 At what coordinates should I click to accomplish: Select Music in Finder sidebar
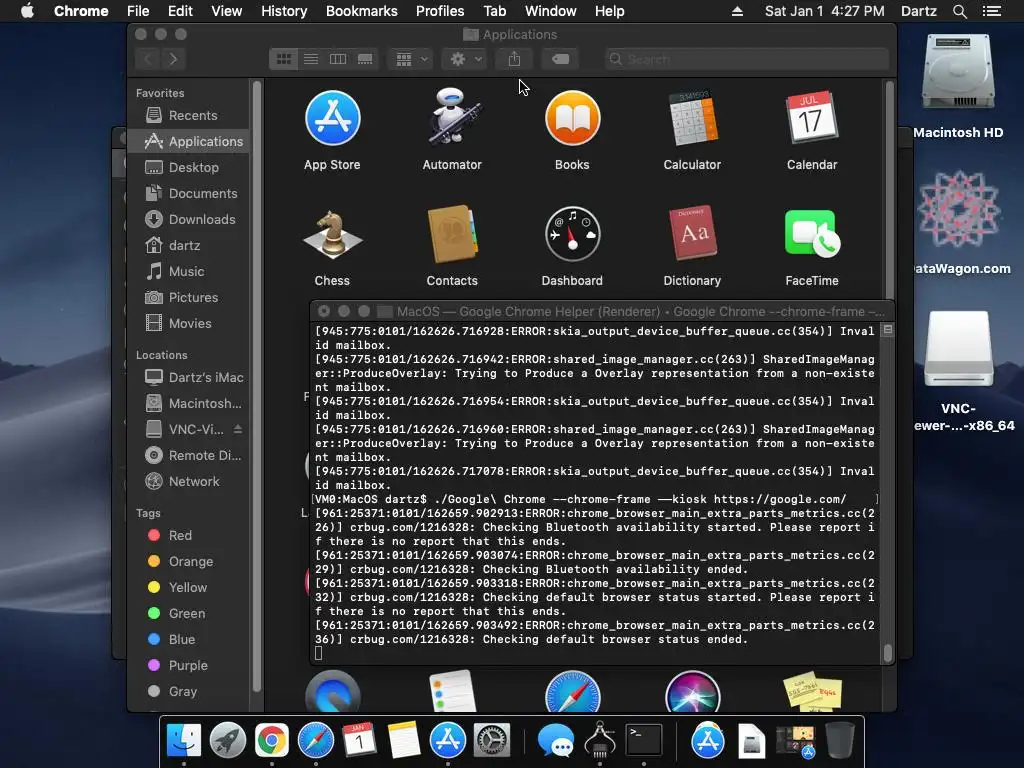pyautogui.click(x=188, y=271)
